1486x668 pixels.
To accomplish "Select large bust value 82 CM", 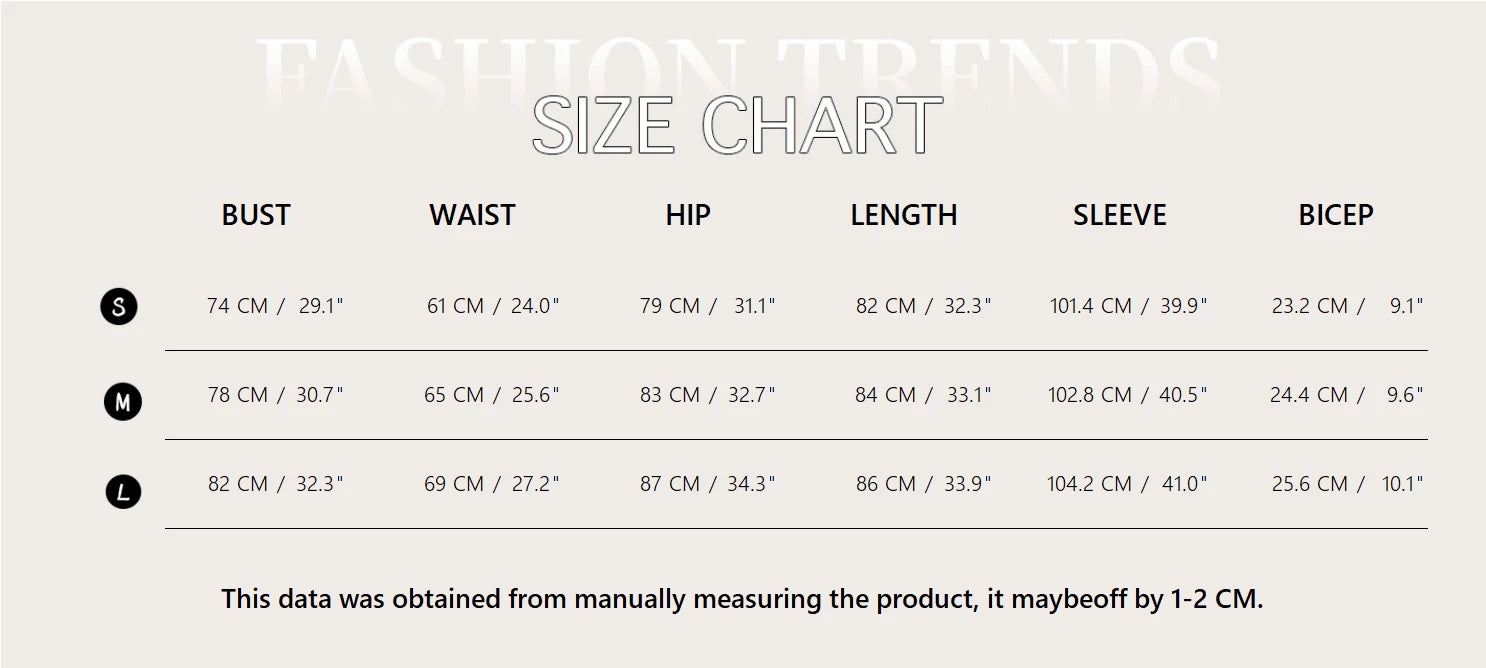I will click(238, 484).
